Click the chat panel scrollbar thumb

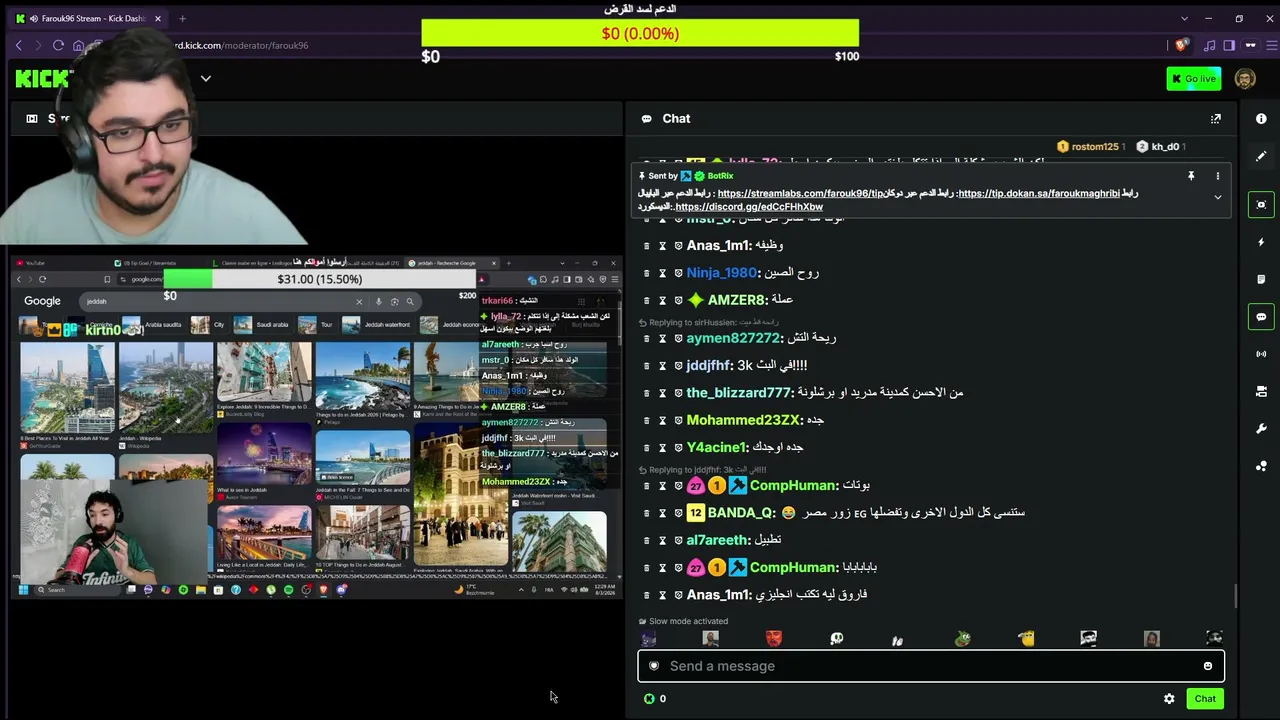click(1236, 596)
